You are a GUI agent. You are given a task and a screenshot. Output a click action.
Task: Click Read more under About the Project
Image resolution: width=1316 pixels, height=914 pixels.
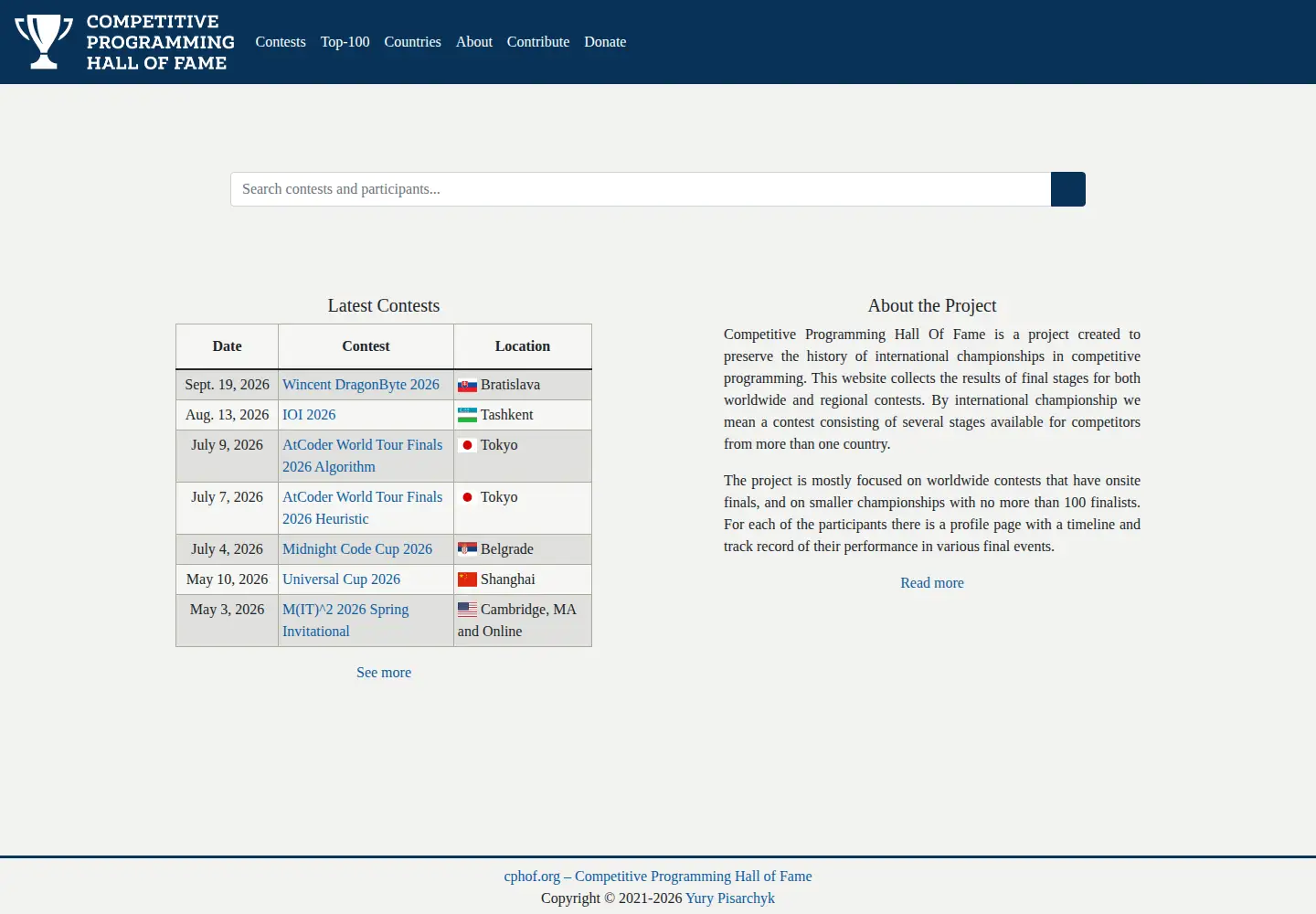932,583
